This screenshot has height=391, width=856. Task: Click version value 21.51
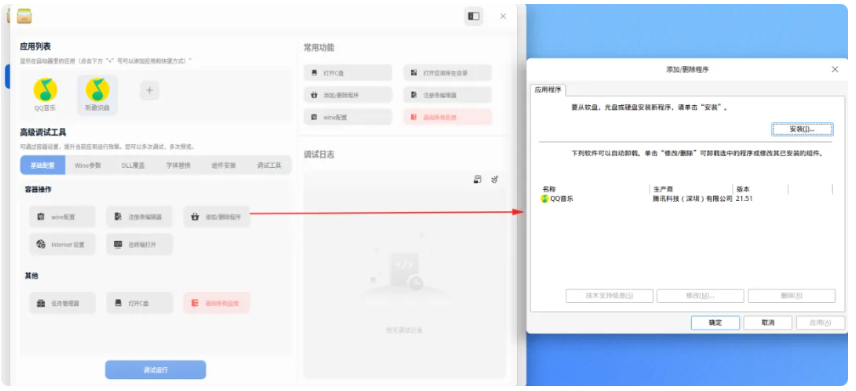click(x=744, y=199)
